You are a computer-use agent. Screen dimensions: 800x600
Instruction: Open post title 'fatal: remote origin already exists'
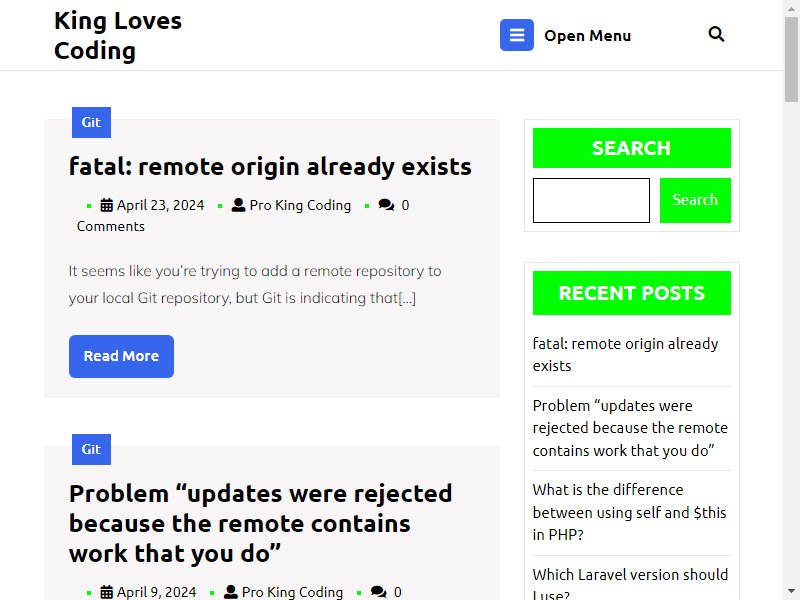click(x=270, y=167)
